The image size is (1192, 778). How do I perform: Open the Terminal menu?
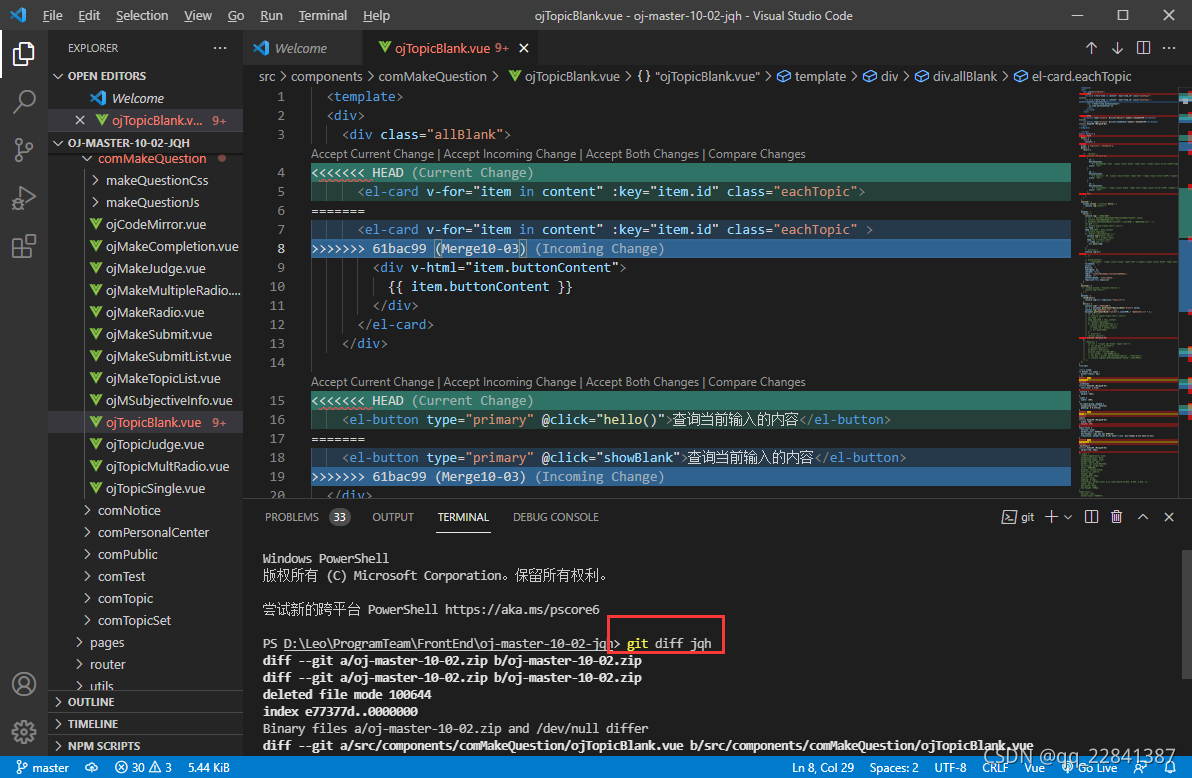(x=322, y=15)
